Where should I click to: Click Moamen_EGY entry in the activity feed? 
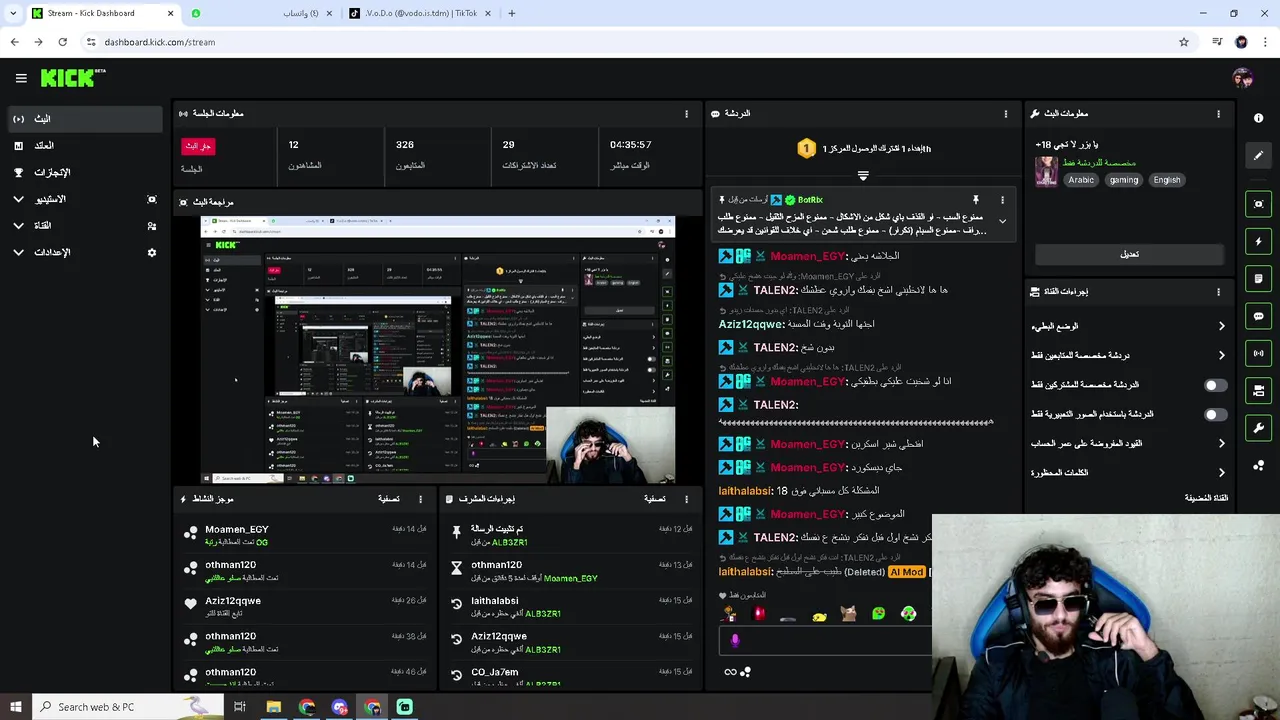pyautogui.click(x=305, y=535)
